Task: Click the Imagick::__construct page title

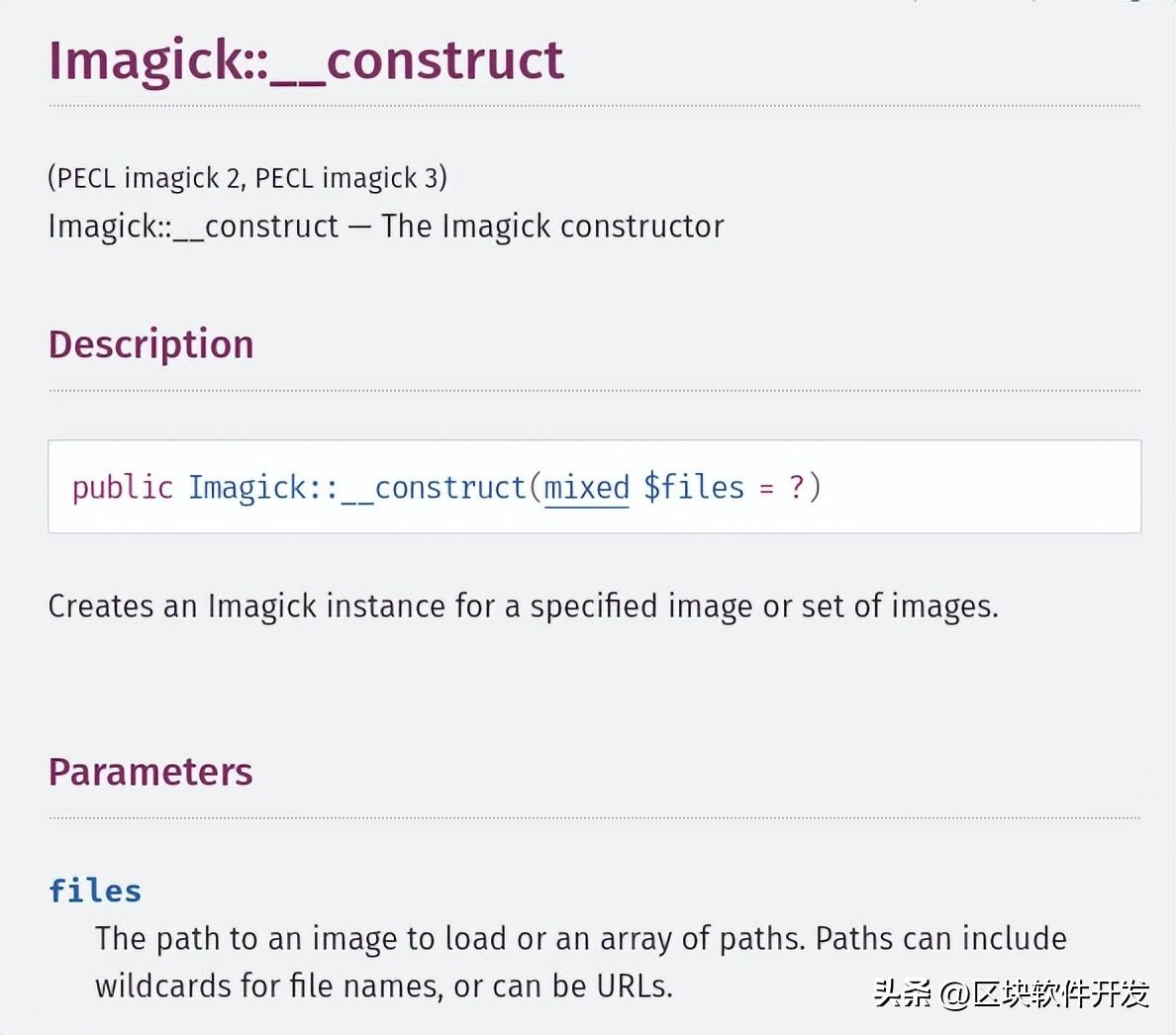Action: tap(306, 60)
